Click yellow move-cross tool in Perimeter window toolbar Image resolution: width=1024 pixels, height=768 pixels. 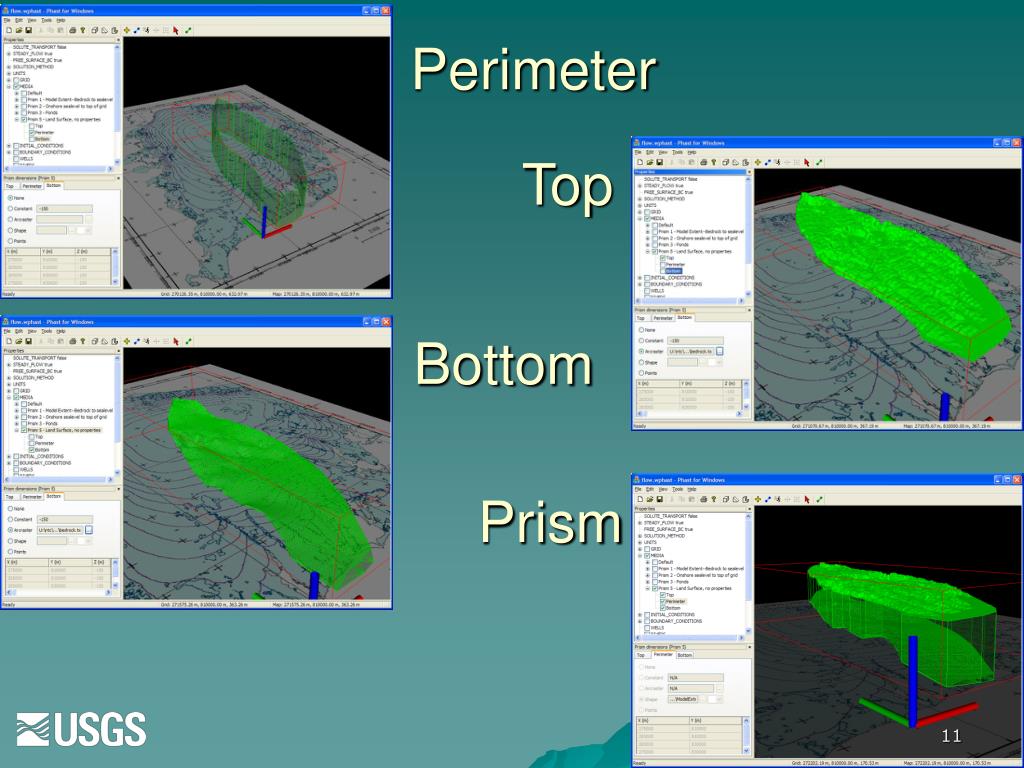[x=127, y=30]
